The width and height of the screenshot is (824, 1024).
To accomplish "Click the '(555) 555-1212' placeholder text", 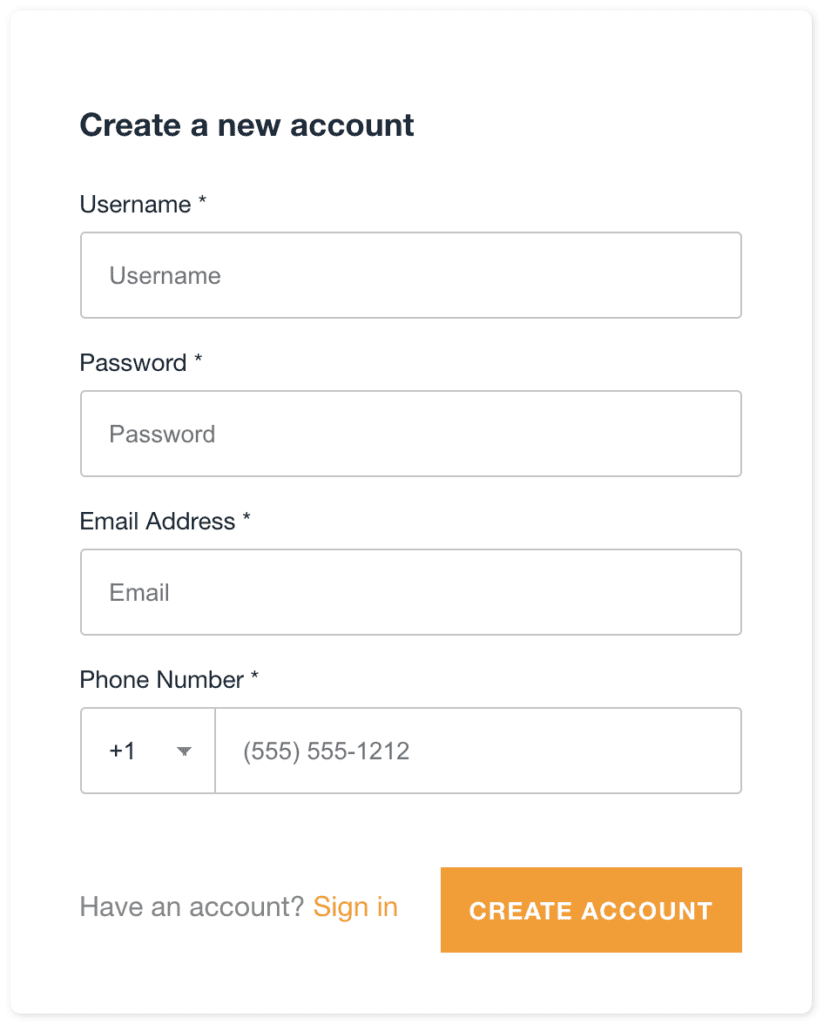I will click(x=326, y=751).
